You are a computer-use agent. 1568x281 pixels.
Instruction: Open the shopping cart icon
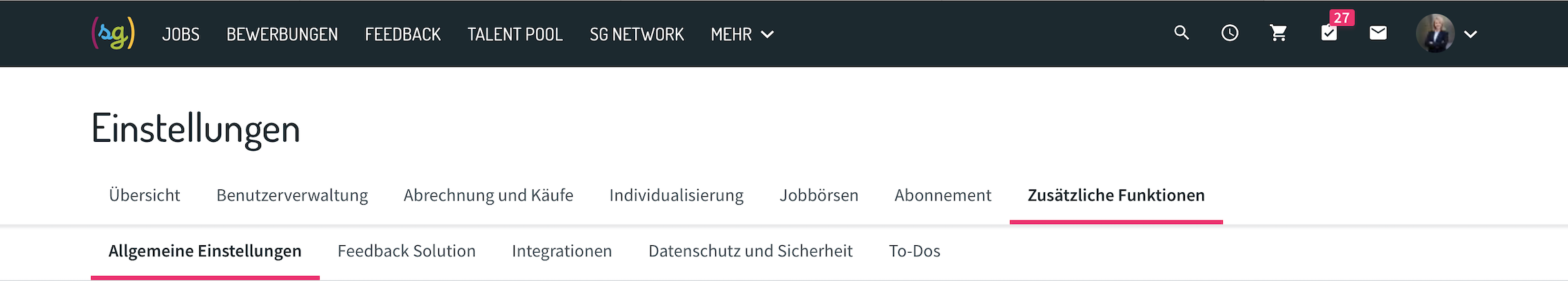pyautogui.click(x=1279, y=33)
